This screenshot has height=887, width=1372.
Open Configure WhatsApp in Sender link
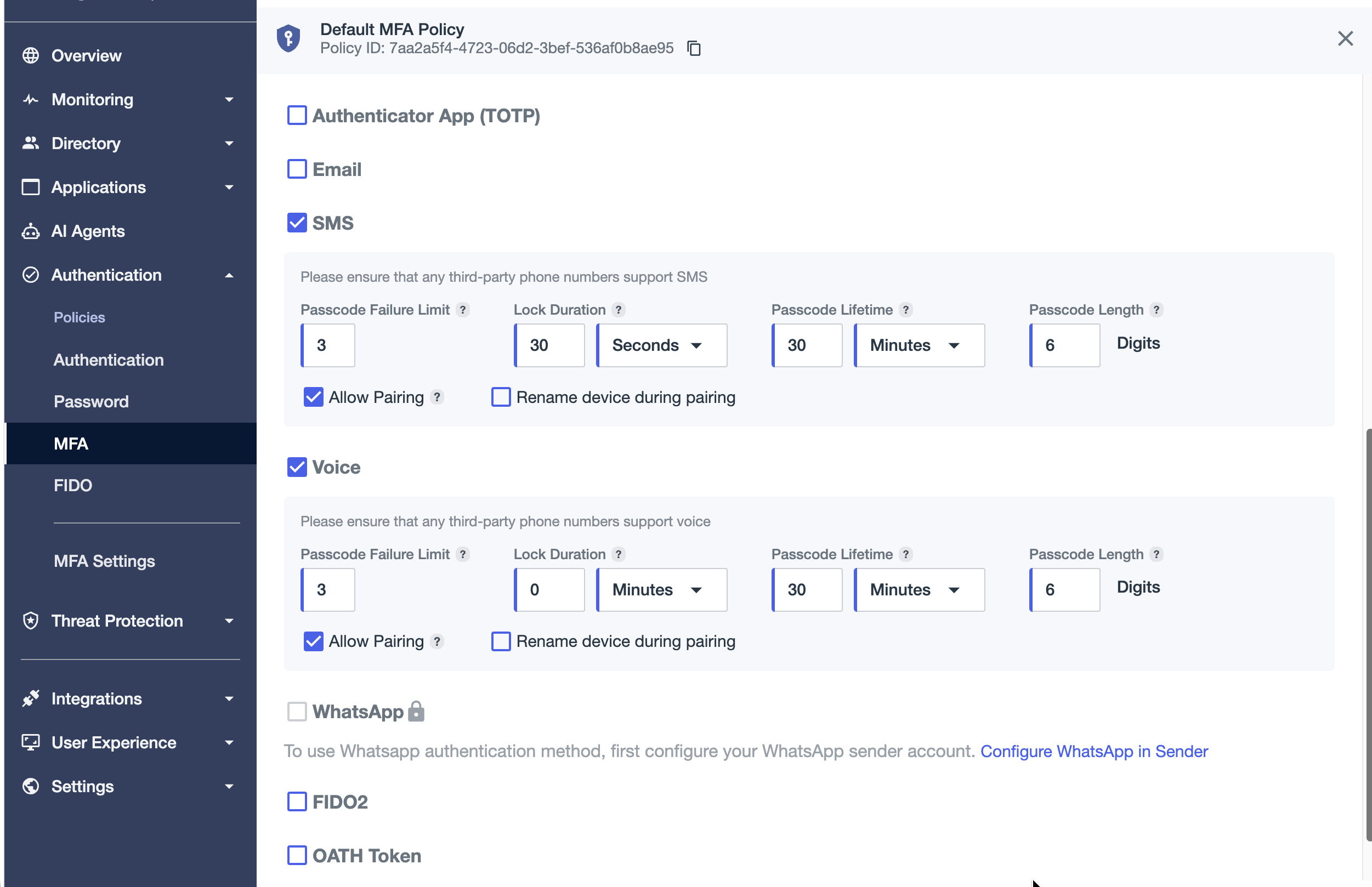pyautogui.click(x=1094, y=751)
